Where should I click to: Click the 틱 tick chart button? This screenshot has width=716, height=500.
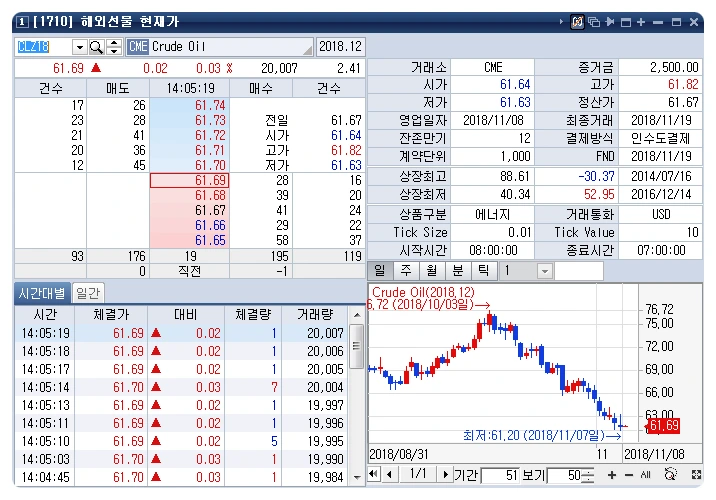coord(484,271)
